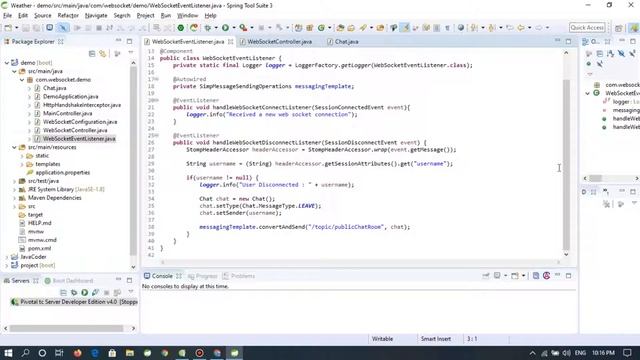Collapse the src/main/java folder
This screenshot has height=360, width=640.
click(14, 71)
